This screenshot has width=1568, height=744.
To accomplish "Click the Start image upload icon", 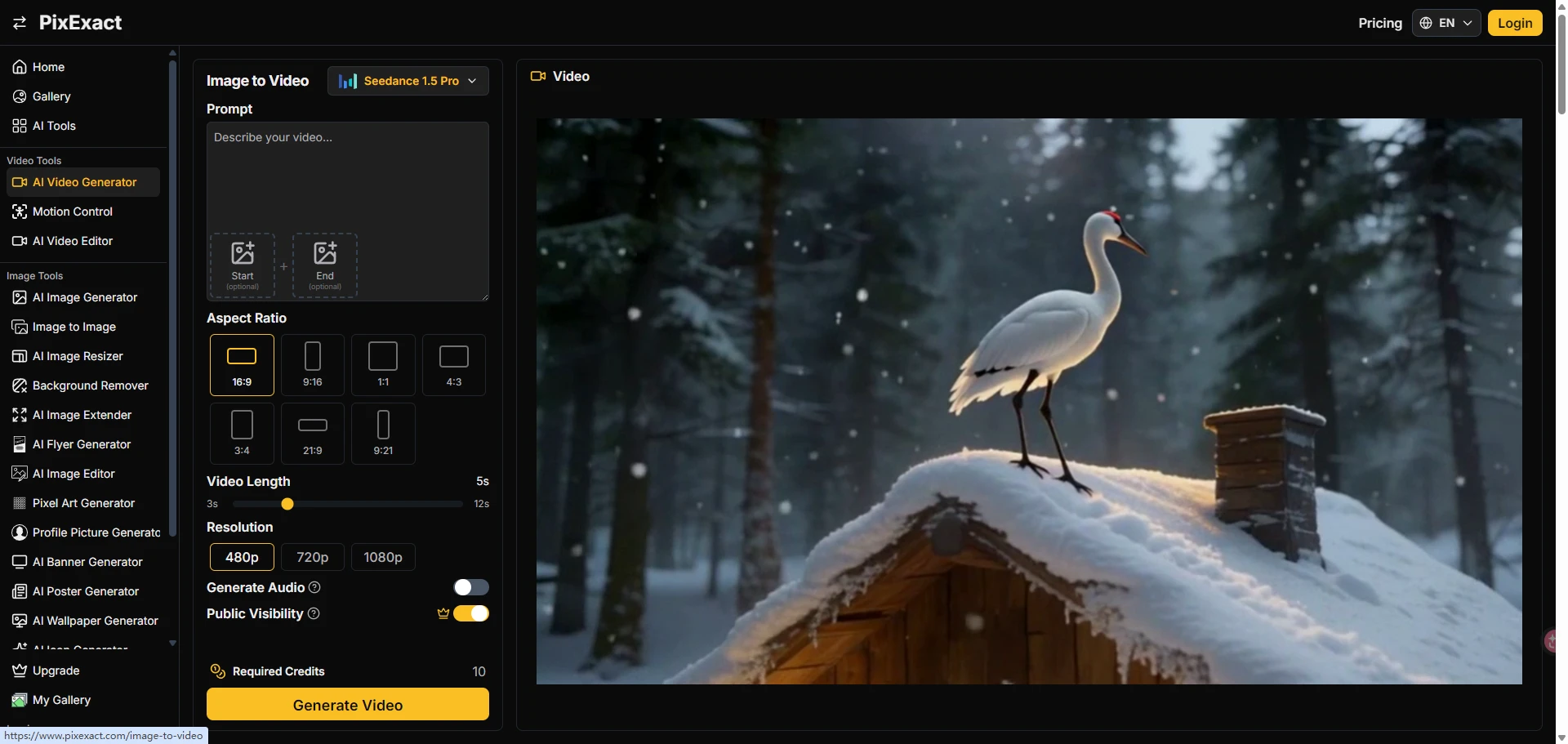I will pos(243,254).
